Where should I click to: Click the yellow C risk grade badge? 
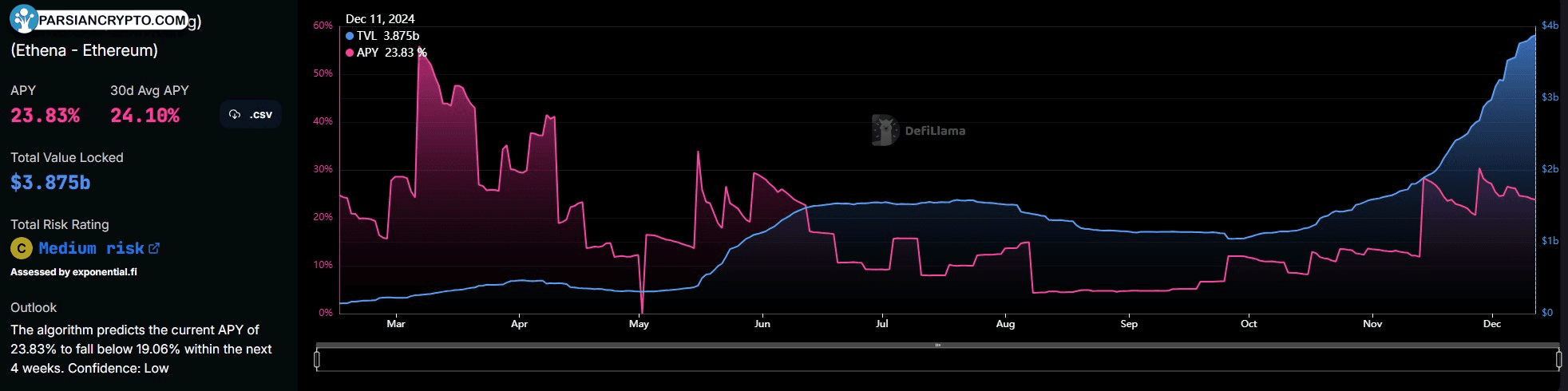(x=22, y=248)
